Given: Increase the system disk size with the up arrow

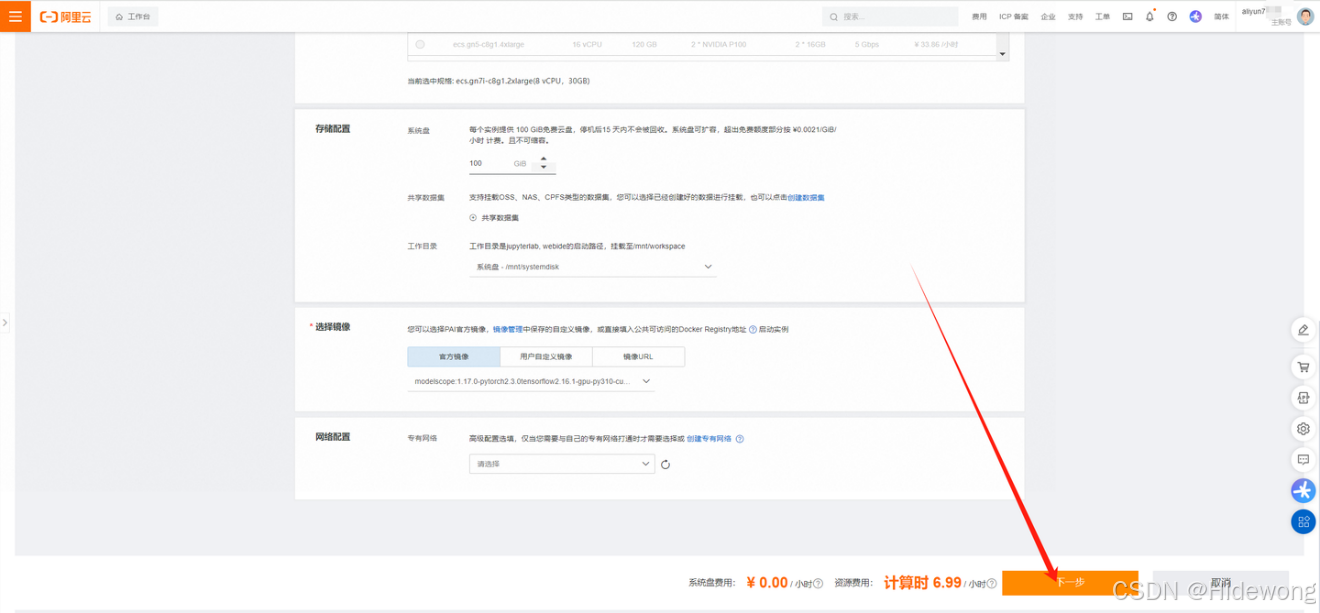Looking at the screenshot, I should click(x=543, y=158).
